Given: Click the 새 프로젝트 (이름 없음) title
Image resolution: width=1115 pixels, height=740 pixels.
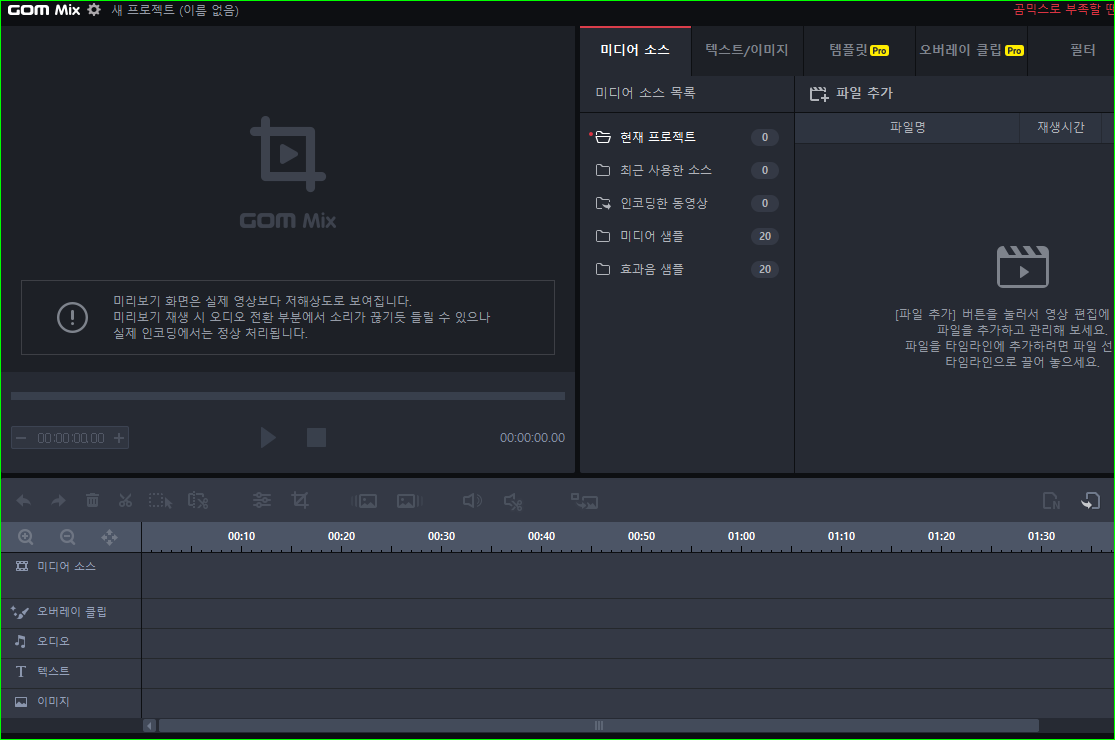Looking at the screenshot, I should (x=175, y=10).
